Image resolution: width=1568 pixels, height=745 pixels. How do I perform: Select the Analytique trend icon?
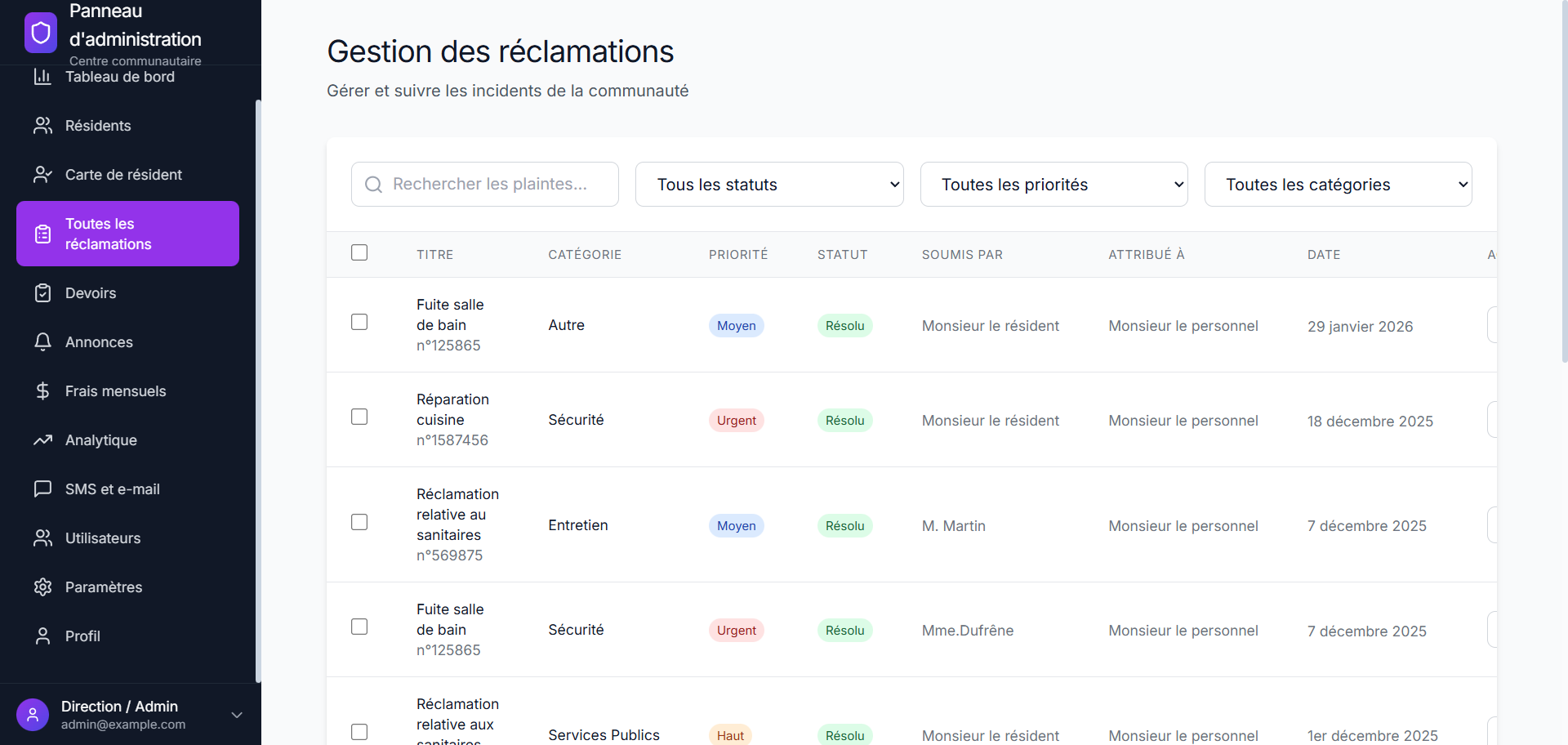coord(43,439)
